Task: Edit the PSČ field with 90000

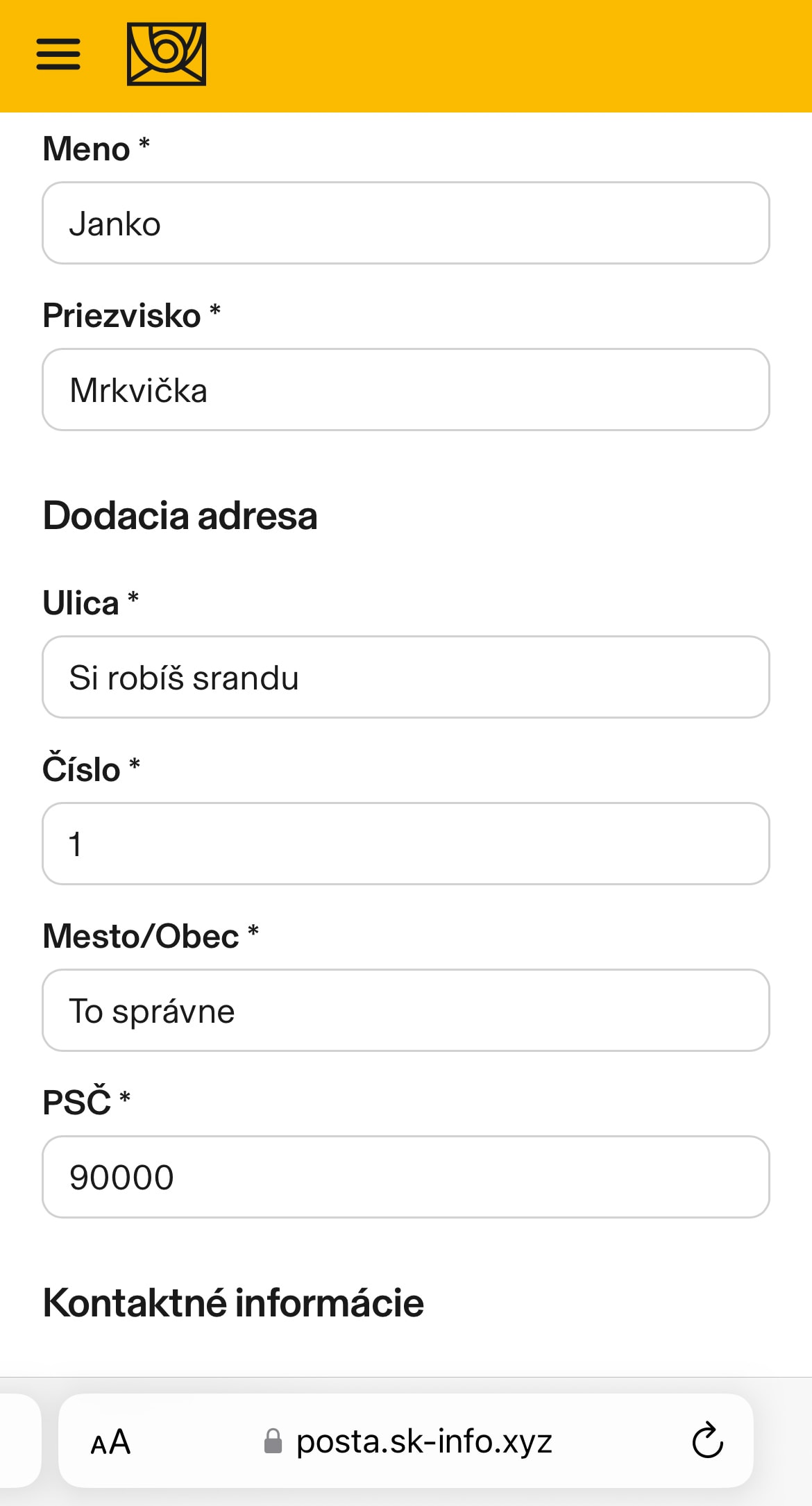Action: click(x=406, y=1177)
